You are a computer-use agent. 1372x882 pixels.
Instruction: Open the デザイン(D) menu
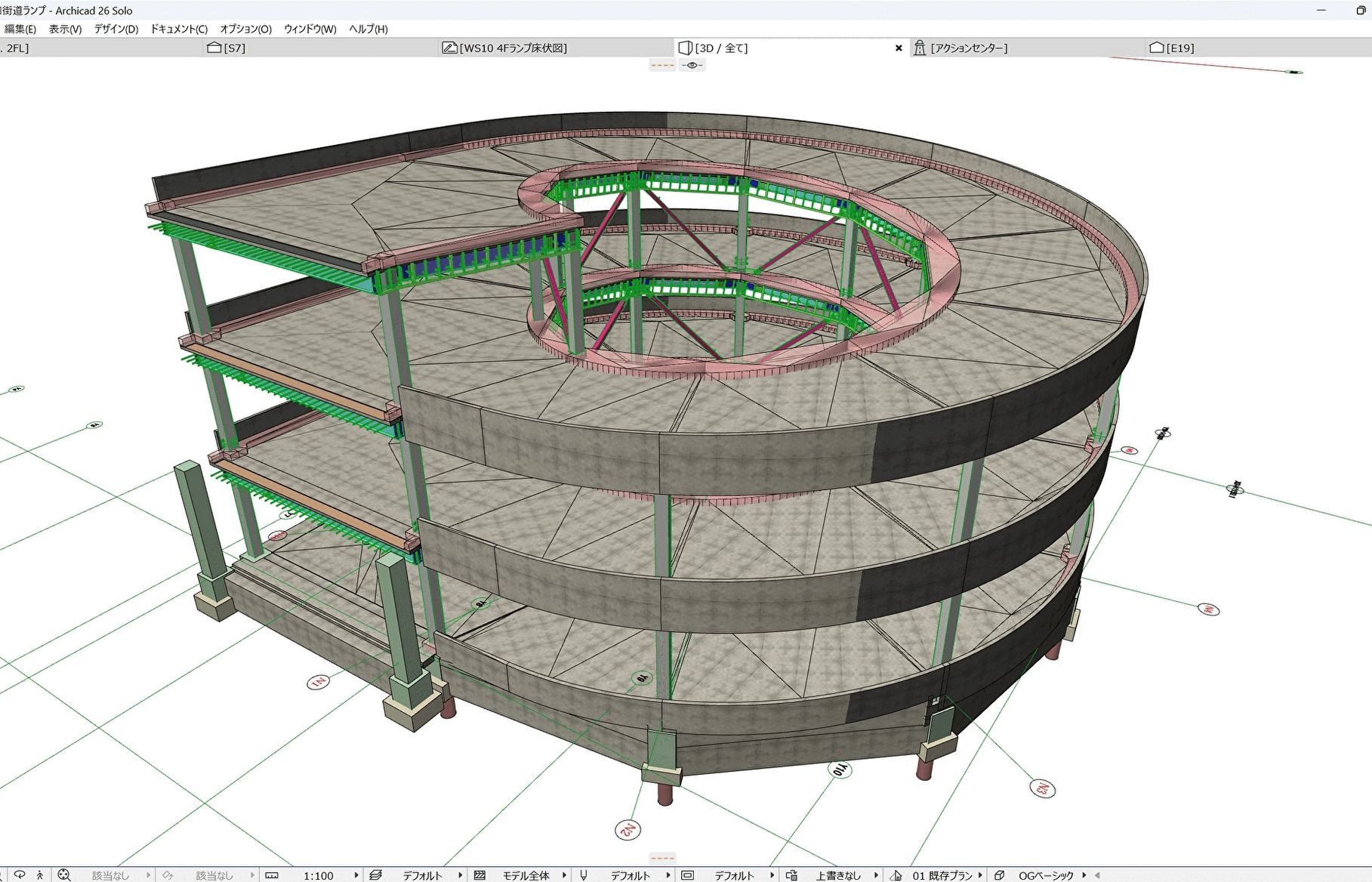coord(116,29)
